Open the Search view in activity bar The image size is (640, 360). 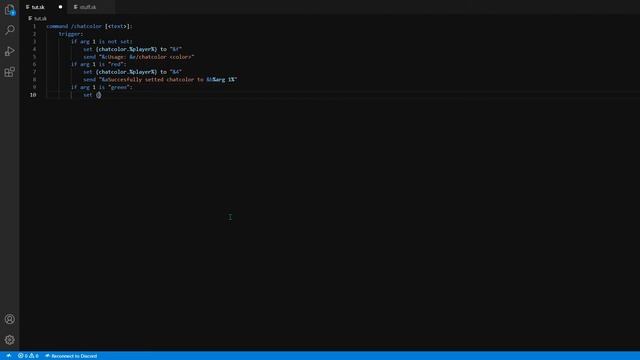coord(9,30)
